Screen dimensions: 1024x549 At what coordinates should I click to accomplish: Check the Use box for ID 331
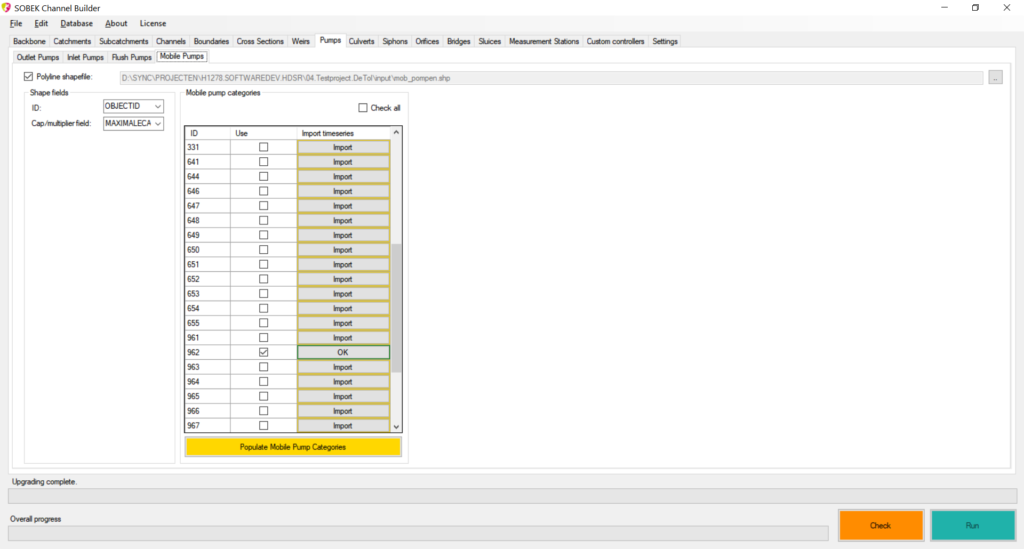point(263,147)
